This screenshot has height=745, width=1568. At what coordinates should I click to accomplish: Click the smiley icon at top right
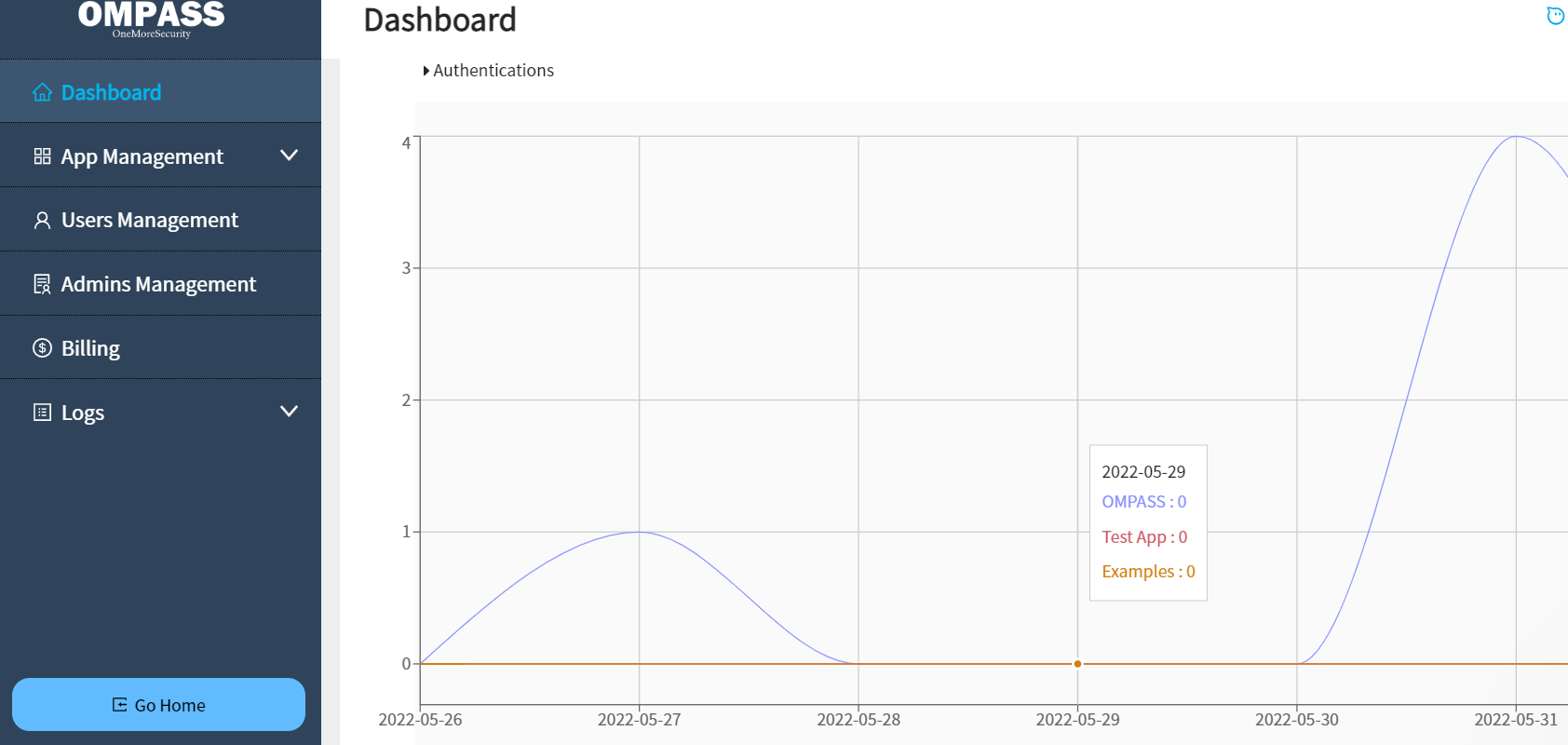click(1555, 16)
